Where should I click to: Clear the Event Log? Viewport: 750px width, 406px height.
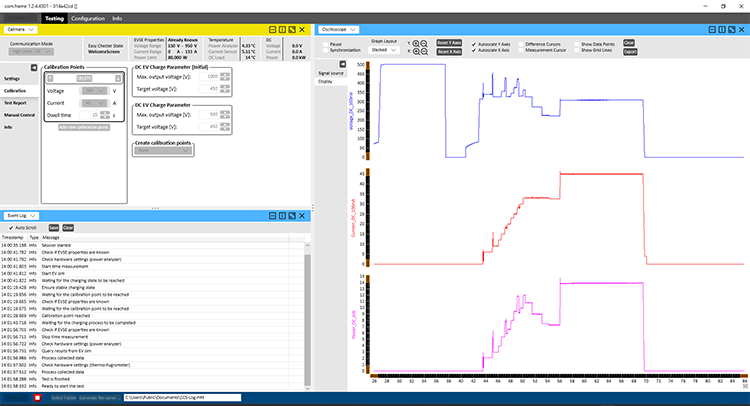(68, 228)
